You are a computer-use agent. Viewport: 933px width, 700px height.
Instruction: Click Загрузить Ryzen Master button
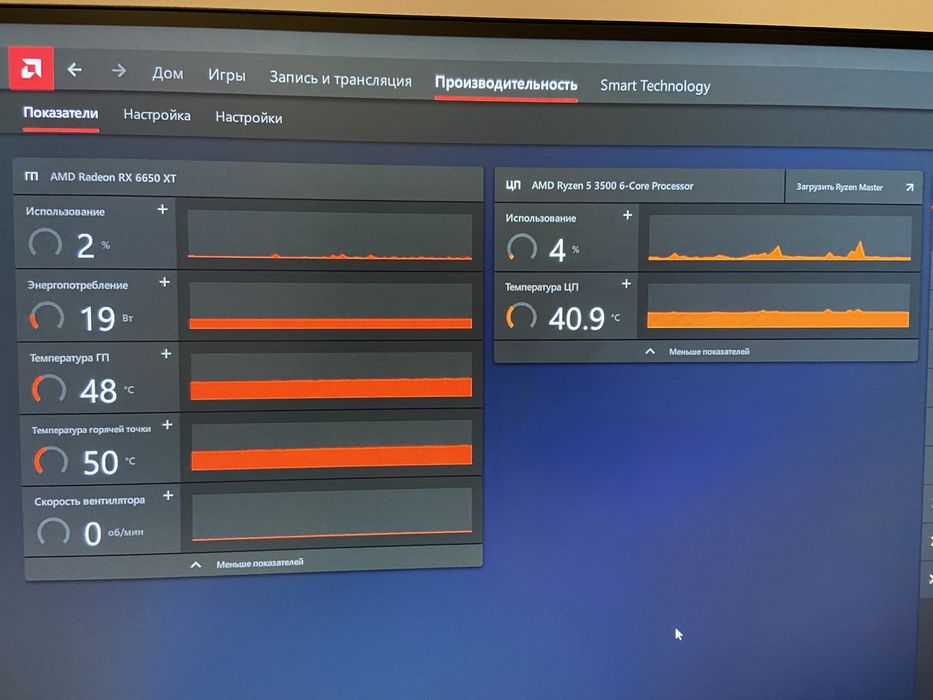click(853, 187)
